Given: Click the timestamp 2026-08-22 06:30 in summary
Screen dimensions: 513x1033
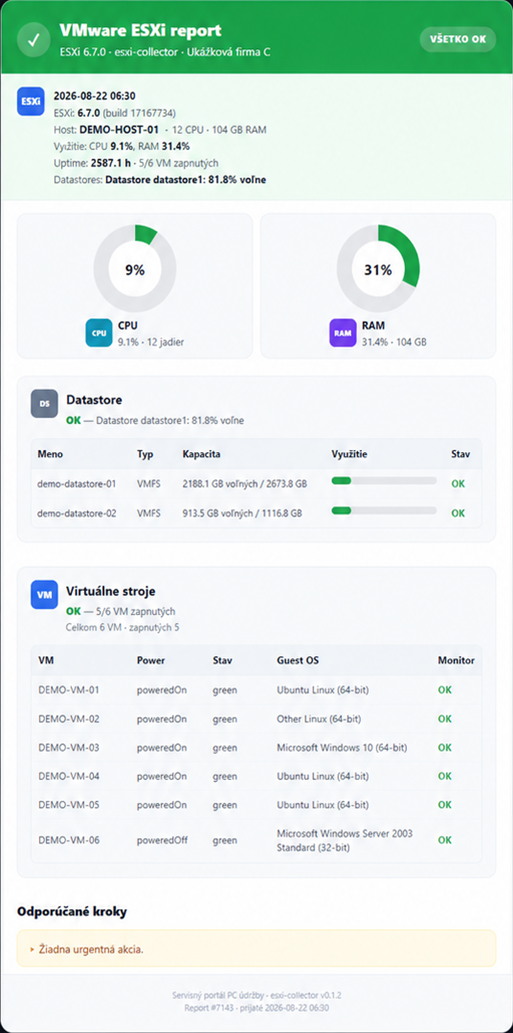Looking at the screenshot, I should pos(95,96).
